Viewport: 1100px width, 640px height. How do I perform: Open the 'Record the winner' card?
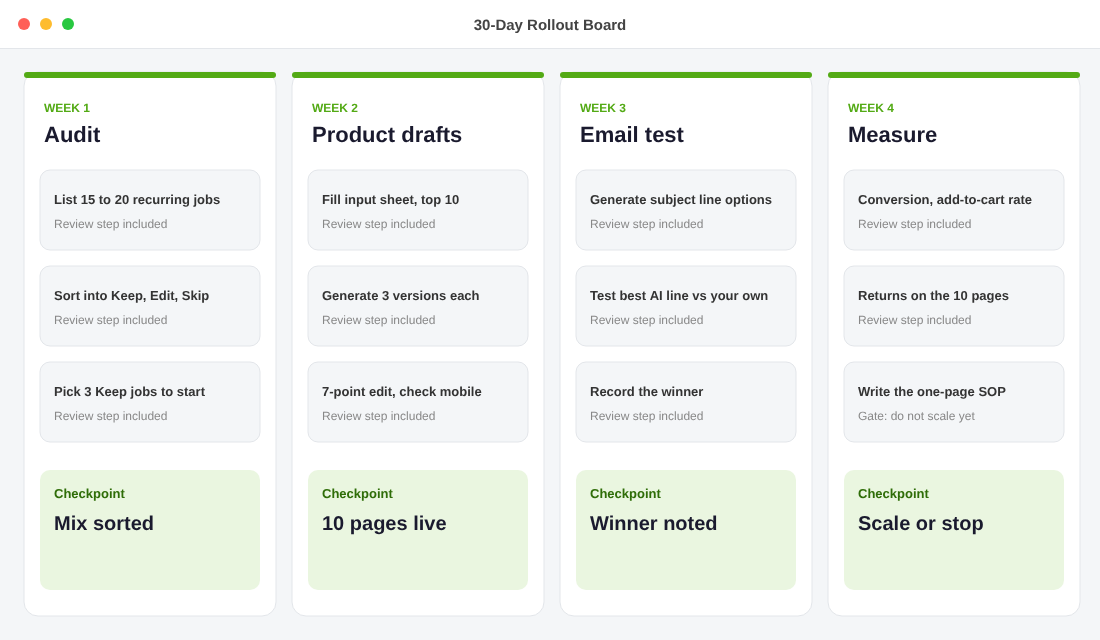pos(686,402)
